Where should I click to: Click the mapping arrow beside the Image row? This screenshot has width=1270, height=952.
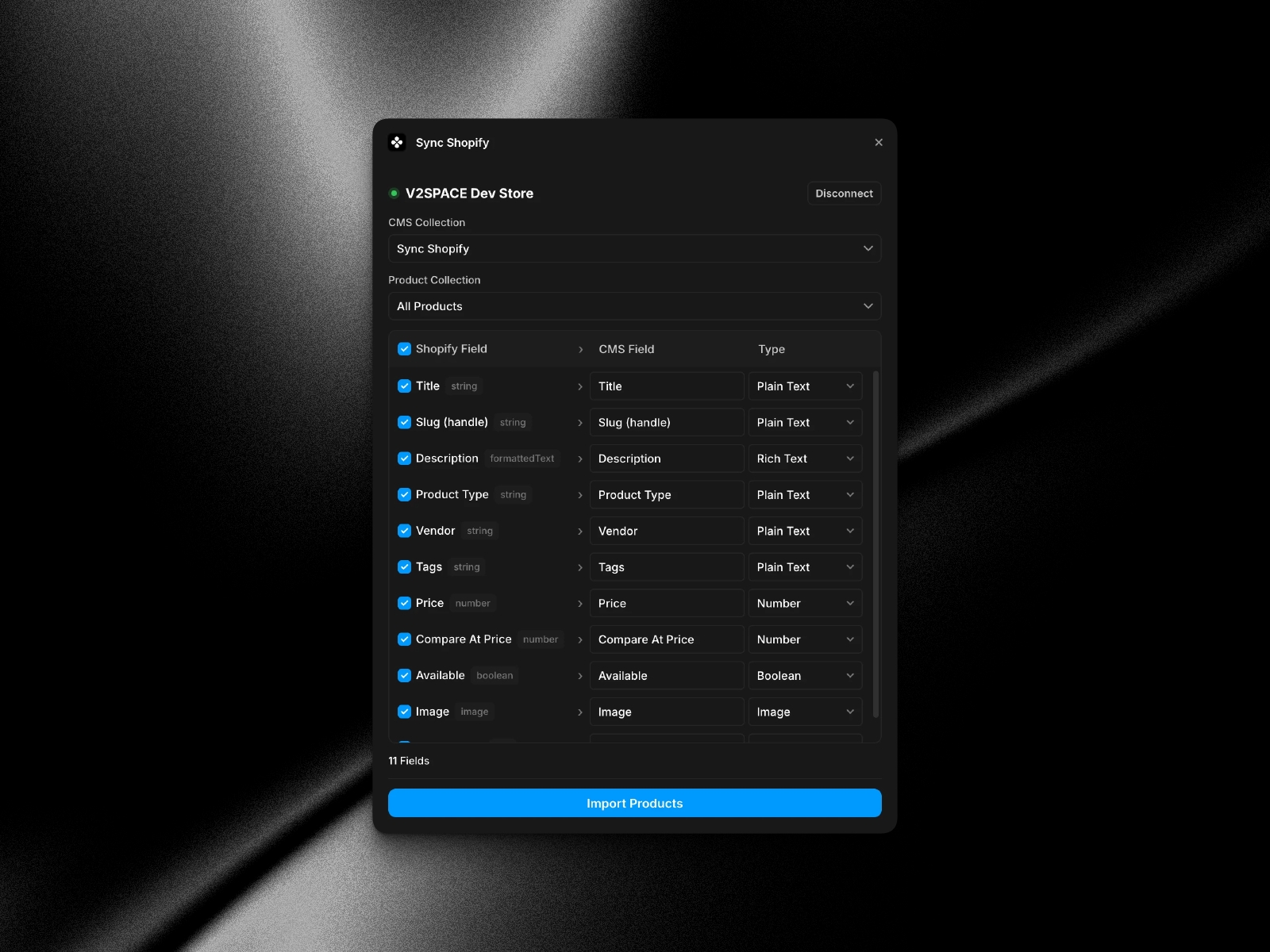[579, 712]
